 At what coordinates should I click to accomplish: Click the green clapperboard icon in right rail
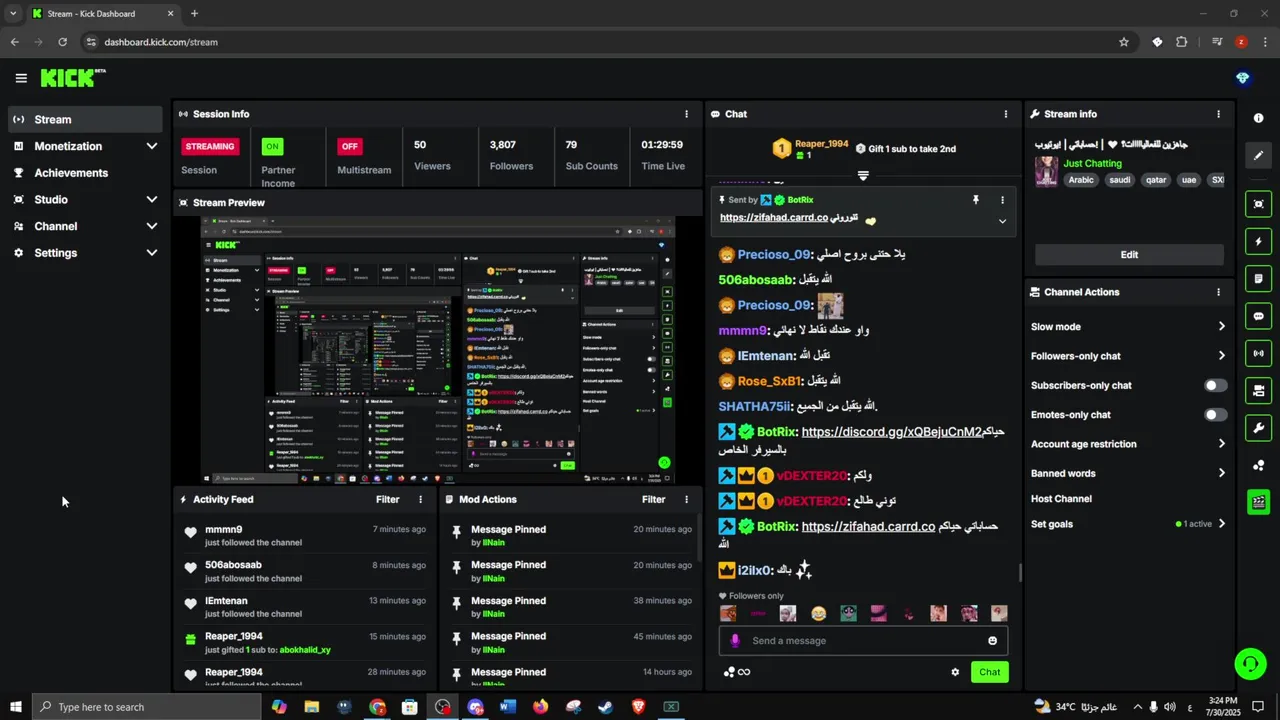1258,502
